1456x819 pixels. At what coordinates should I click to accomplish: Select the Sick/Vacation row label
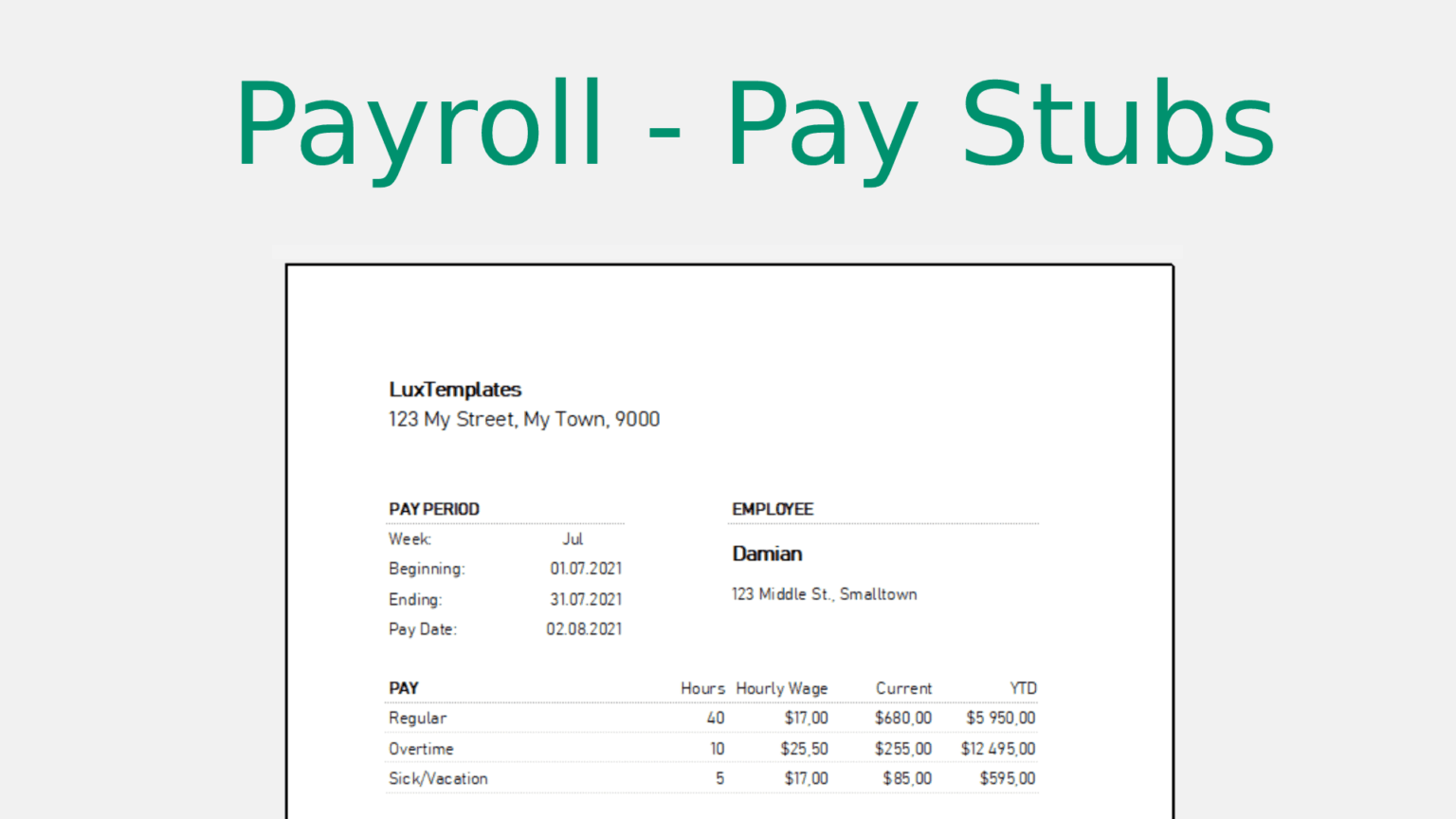pyautogui.click(x=438, y=778)
